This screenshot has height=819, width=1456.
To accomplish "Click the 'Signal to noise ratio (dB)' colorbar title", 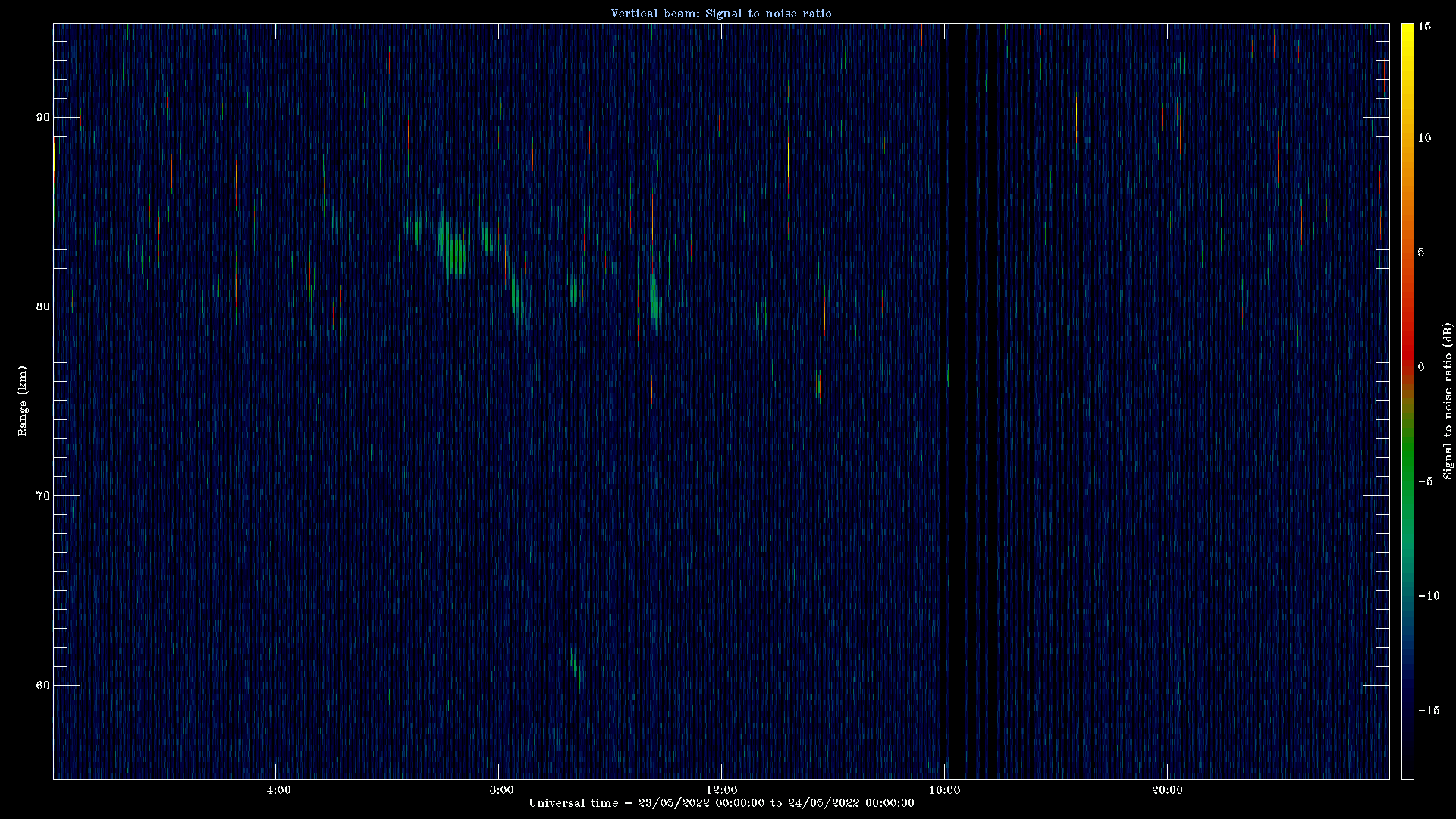I will coord(1448,401).
